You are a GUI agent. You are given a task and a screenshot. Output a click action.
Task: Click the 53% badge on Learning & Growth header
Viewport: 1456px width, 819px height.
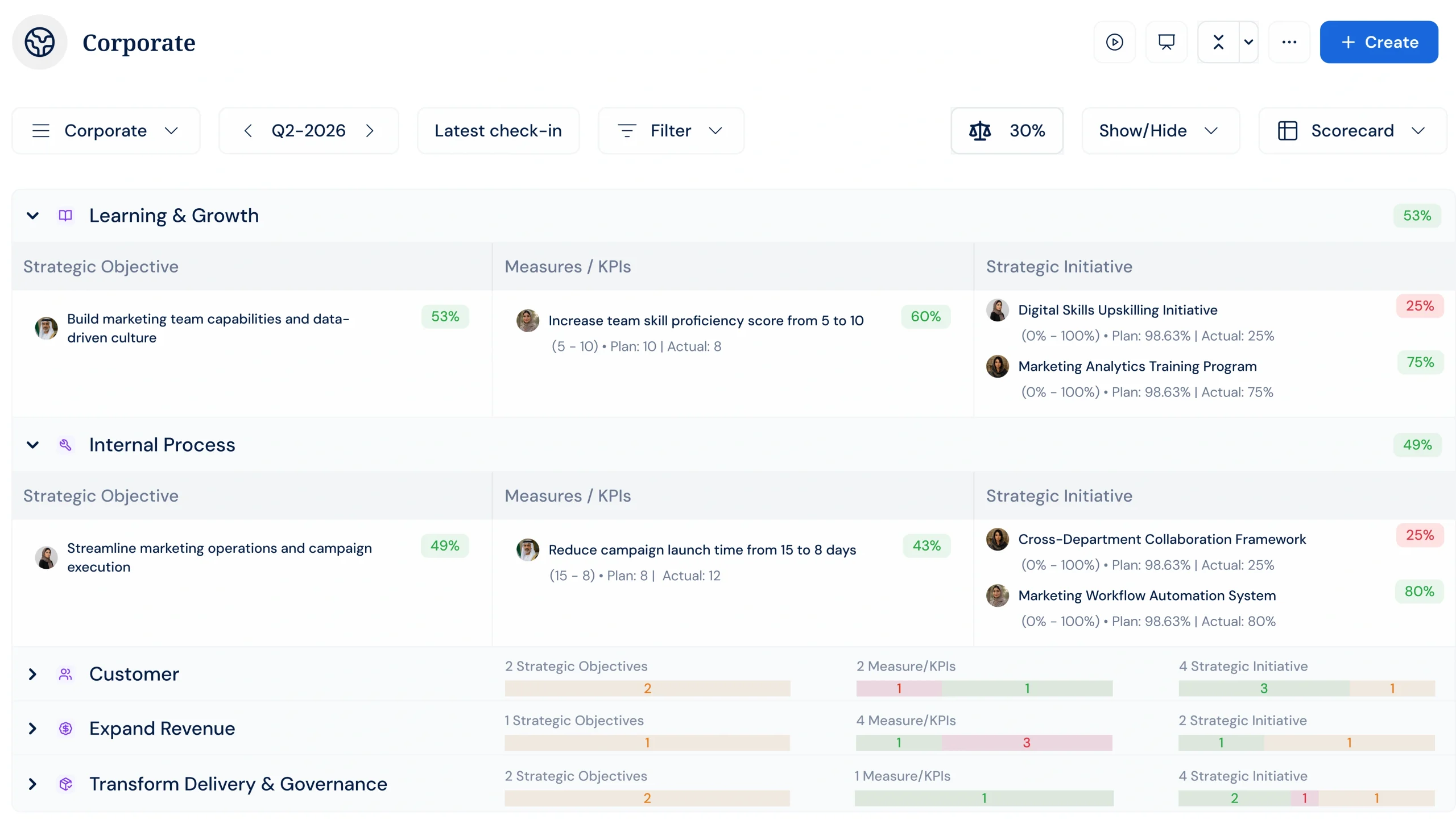1417,216
